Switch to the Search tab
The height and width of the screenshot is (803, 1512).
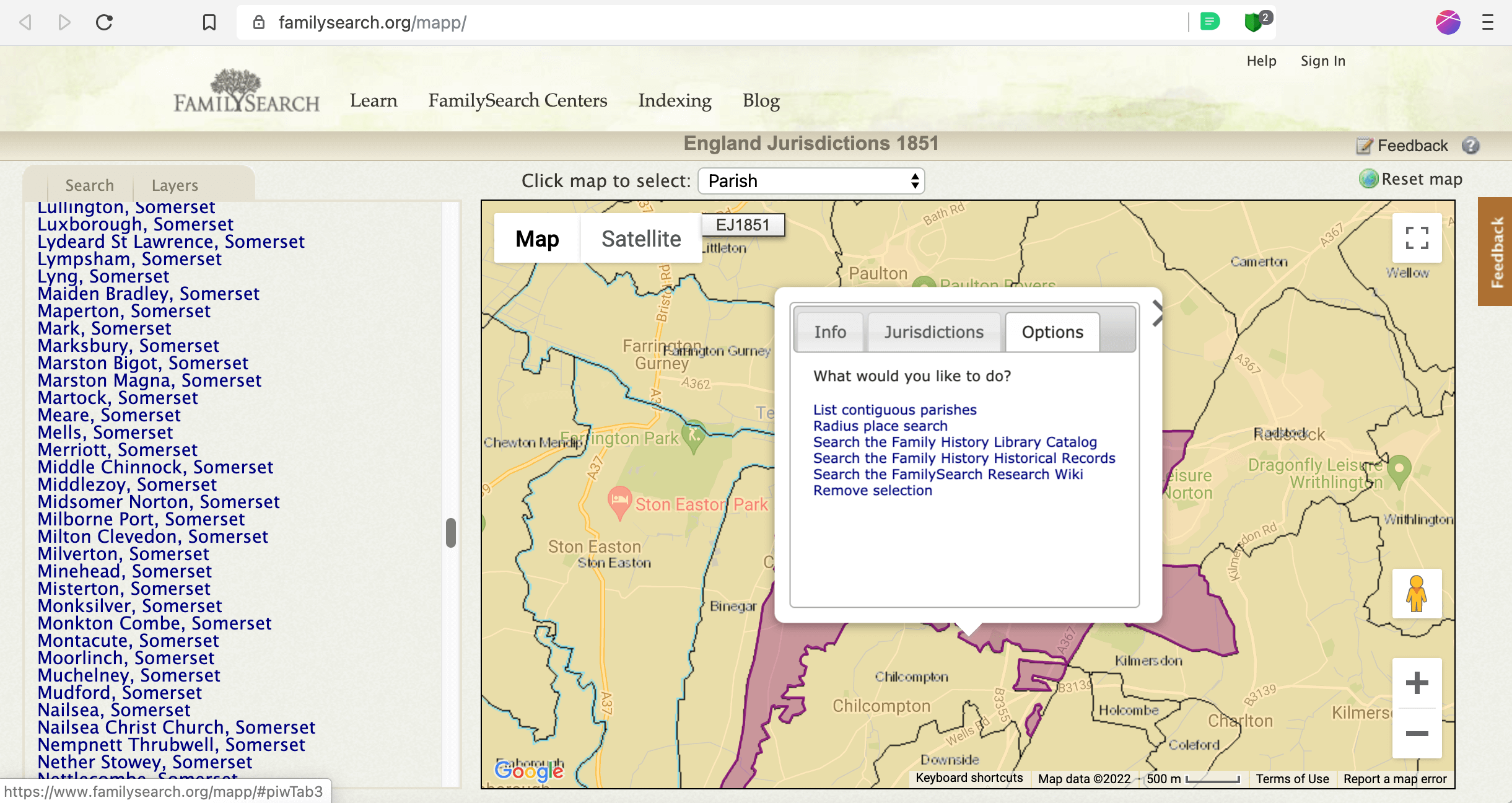tap(90, 185)
